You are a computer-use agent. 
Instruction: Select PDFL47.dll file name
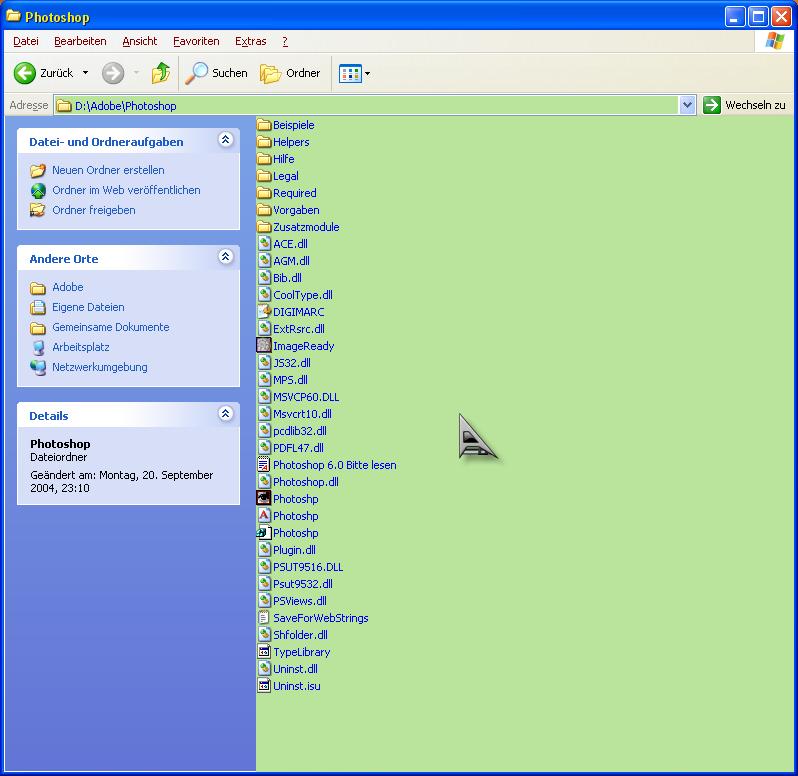tap(298, 448)
